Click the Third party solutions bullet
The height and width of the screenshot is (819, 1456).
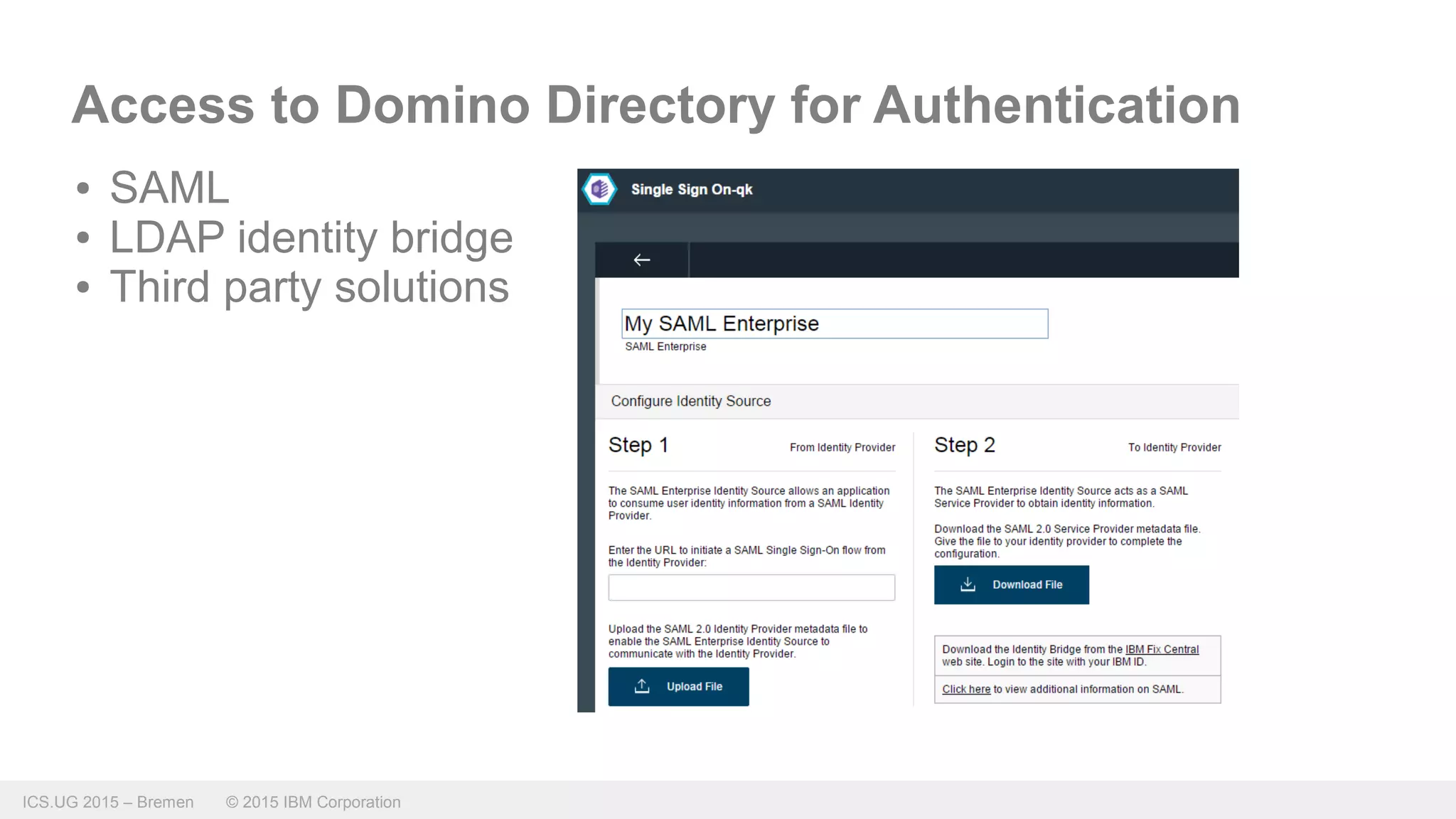(x=309, y=287)
